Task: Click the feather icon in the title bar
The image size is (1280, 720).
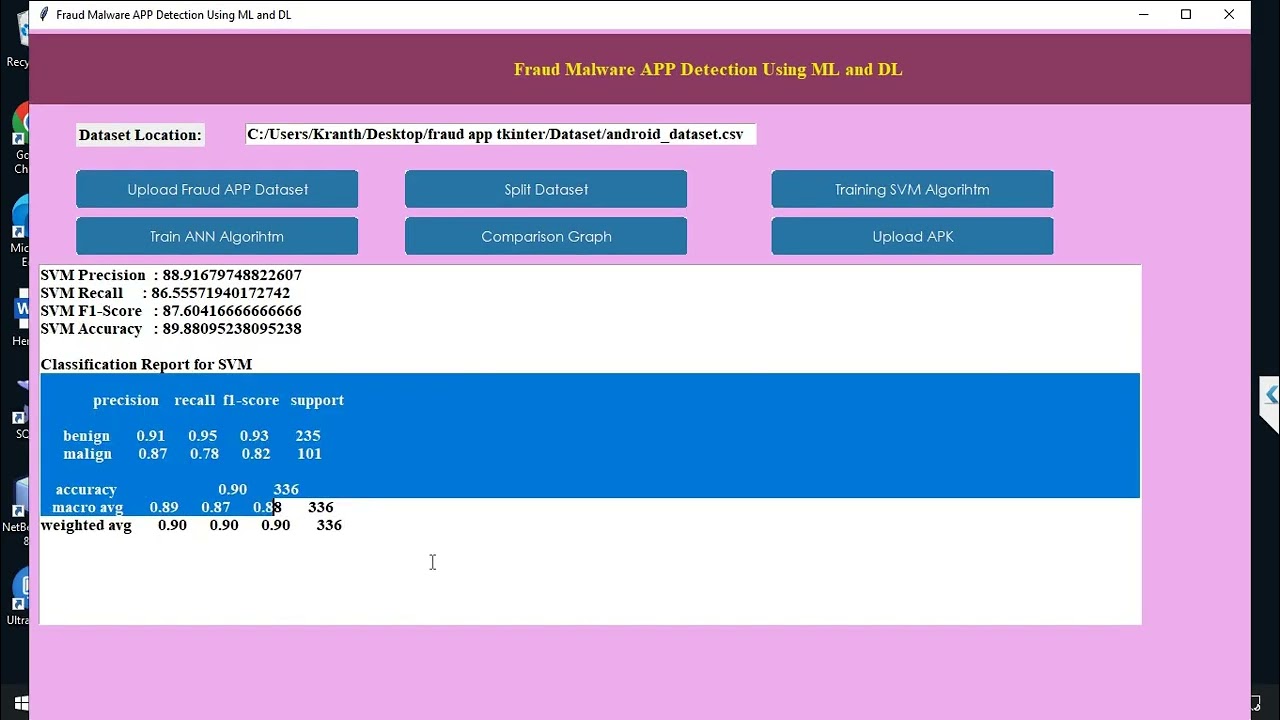Action: coord(43,15)
